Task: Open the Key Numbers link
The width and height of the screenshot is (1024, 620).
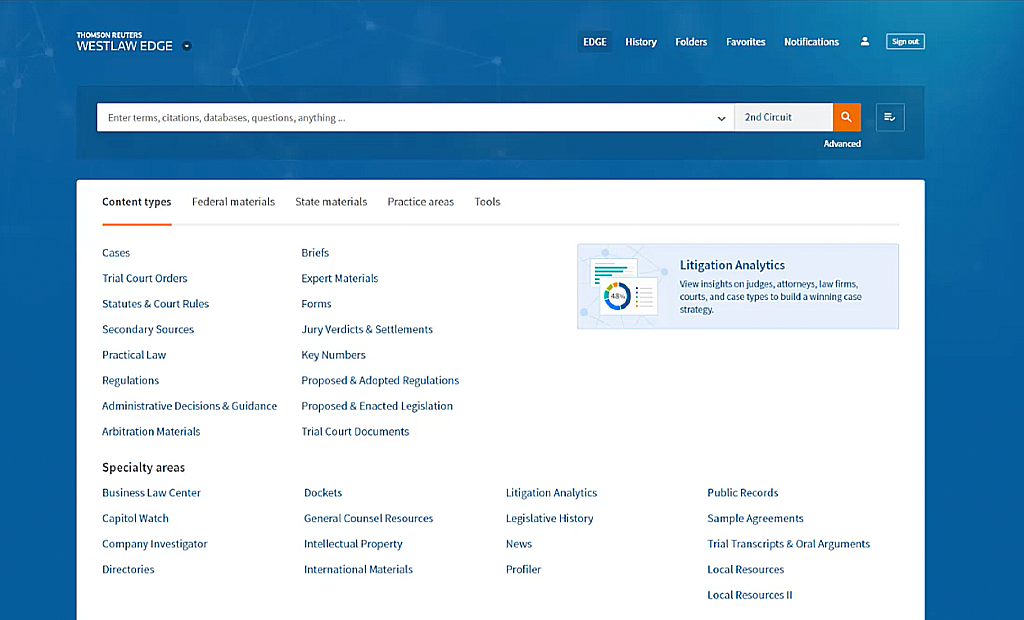Action: pos(333,355)
